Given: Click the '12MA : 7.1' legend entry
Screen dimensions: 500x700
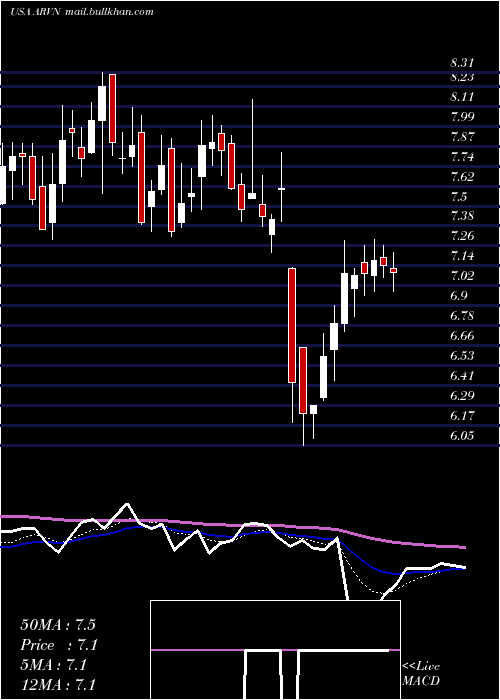Looking at the screenshot, I should pos(58,685).
